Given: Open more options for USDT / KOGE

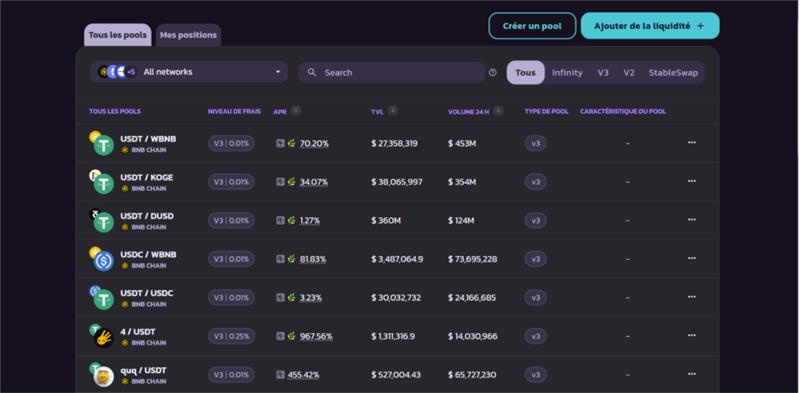Looking at the screenshot, I should pos(692,181).
